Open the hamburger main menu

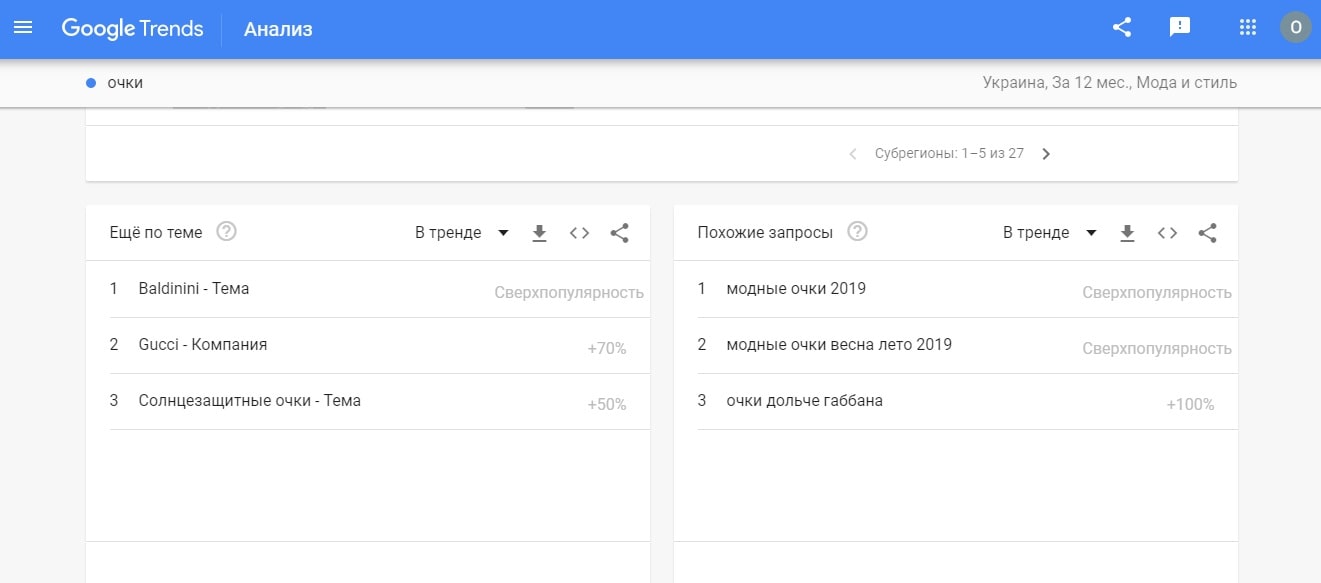point(23,28)
